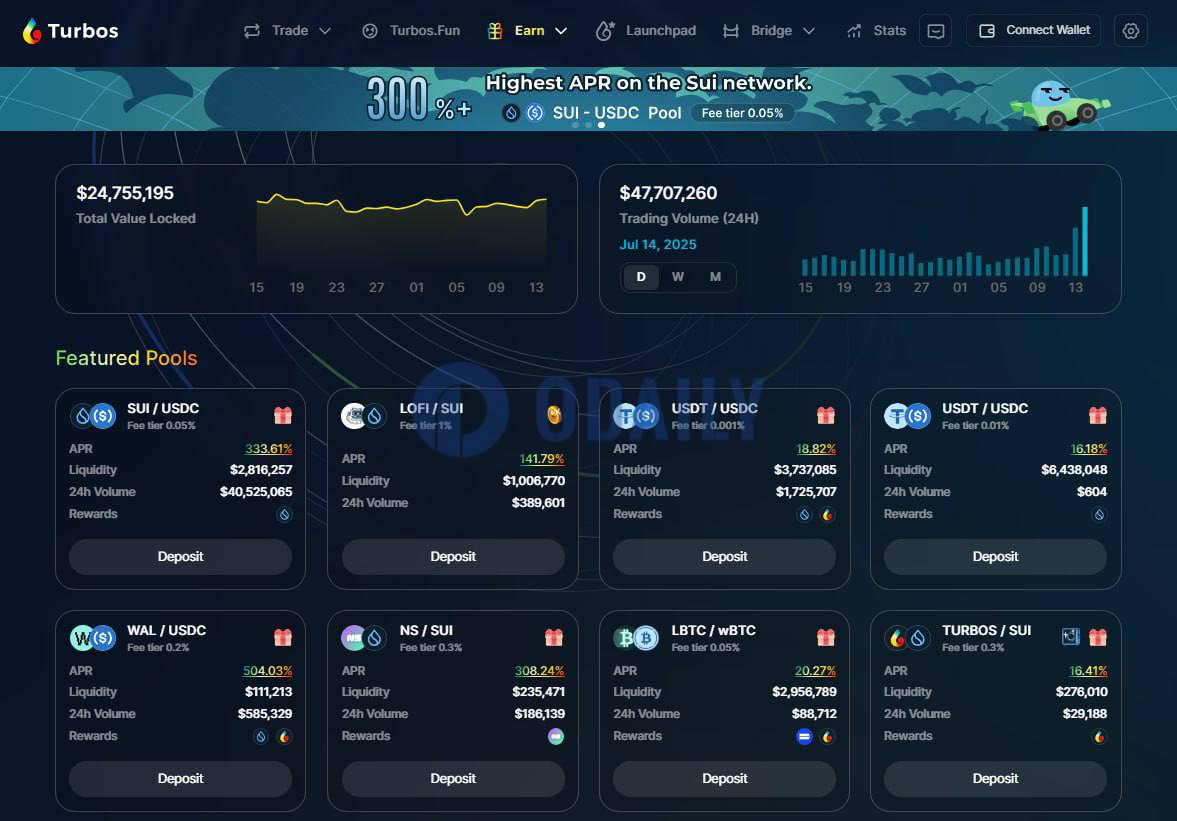Click SUI reward icon in WAL / USDC card

tap(260, 737)
